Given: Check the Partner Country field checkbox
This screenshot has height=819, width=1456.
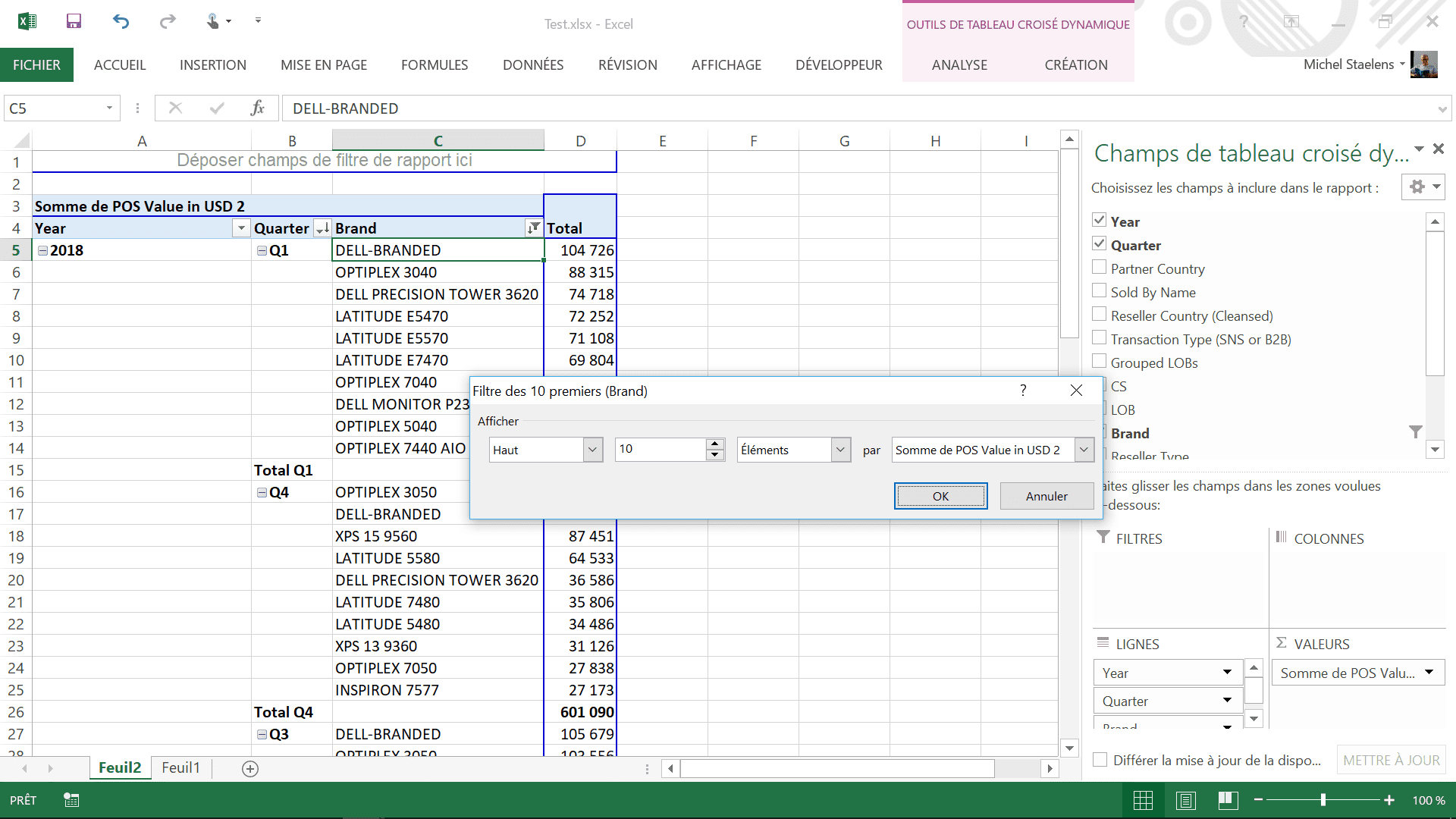Looking at the screenshot, I should click(1099, 267).
